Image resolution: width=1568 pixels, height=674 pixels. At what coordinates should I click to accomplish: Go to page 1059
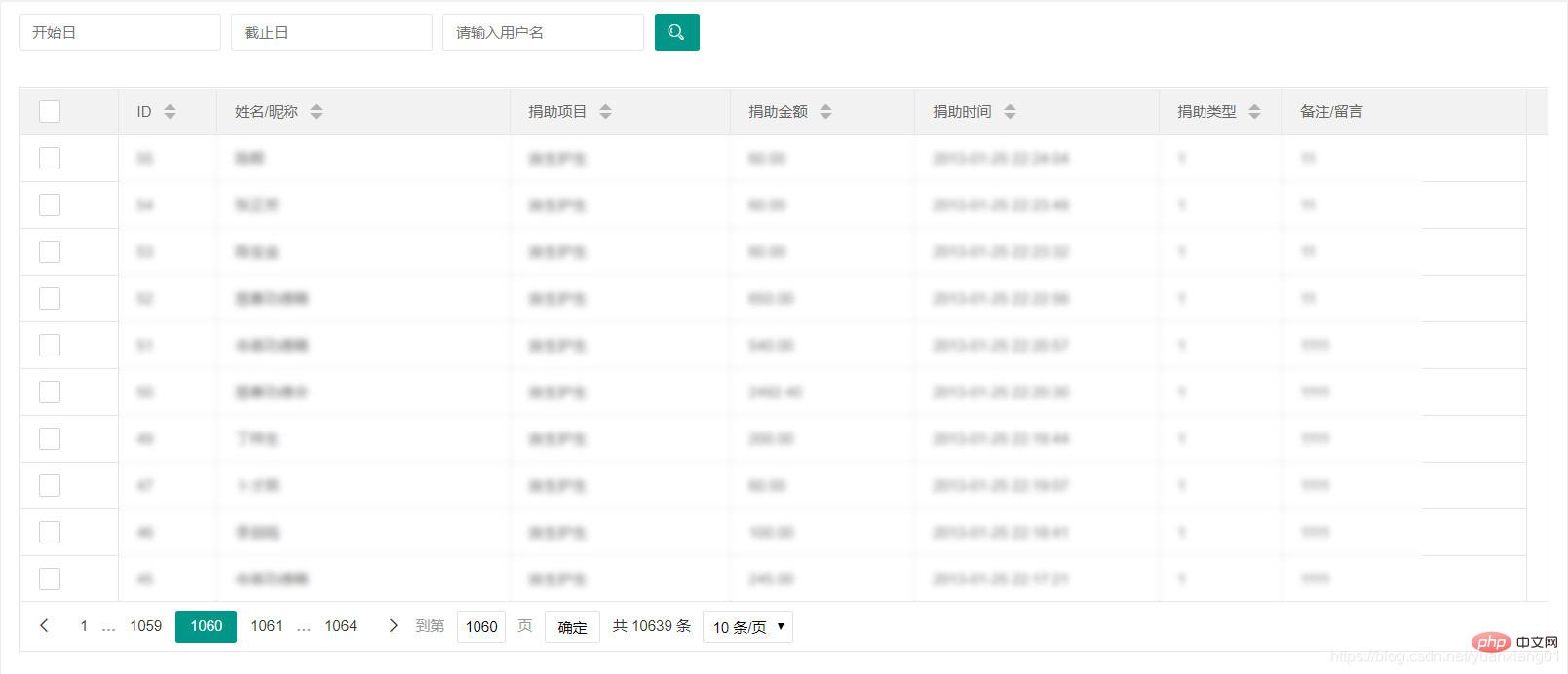pyautogui.click(x=146, y=626)
